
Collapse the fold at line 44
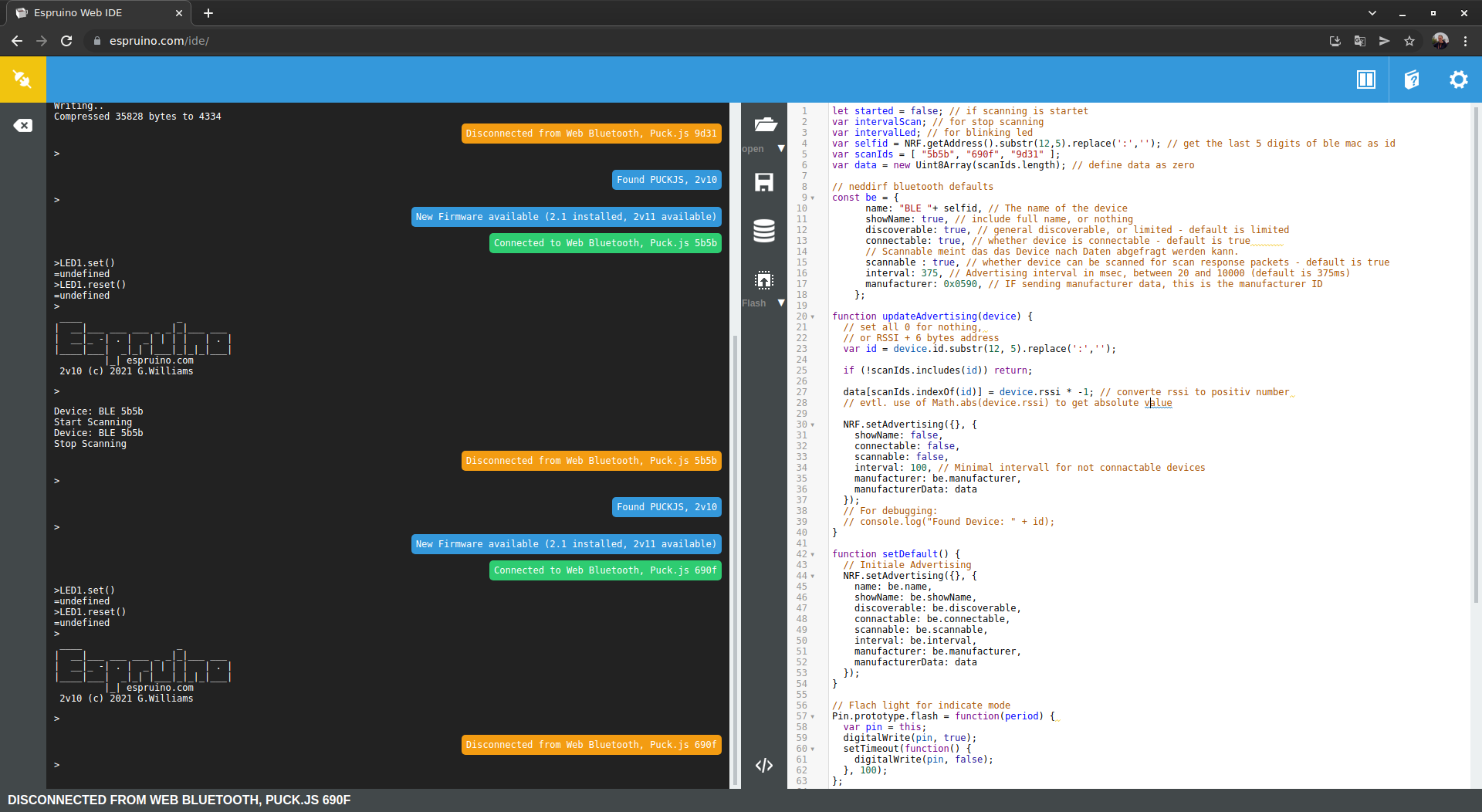point(813,576)
